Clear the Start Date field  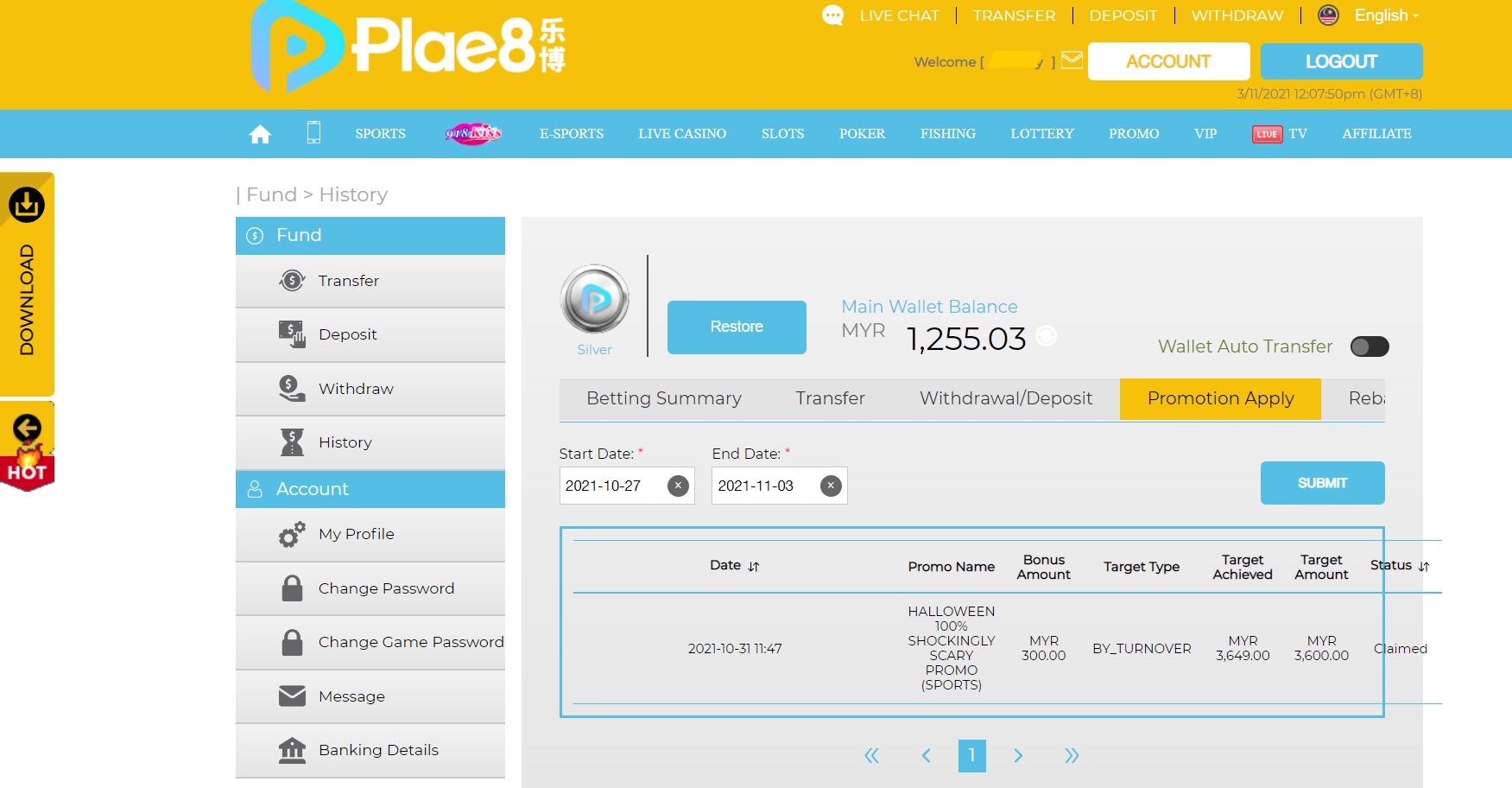pyautogui.click(x=678, y=486)
